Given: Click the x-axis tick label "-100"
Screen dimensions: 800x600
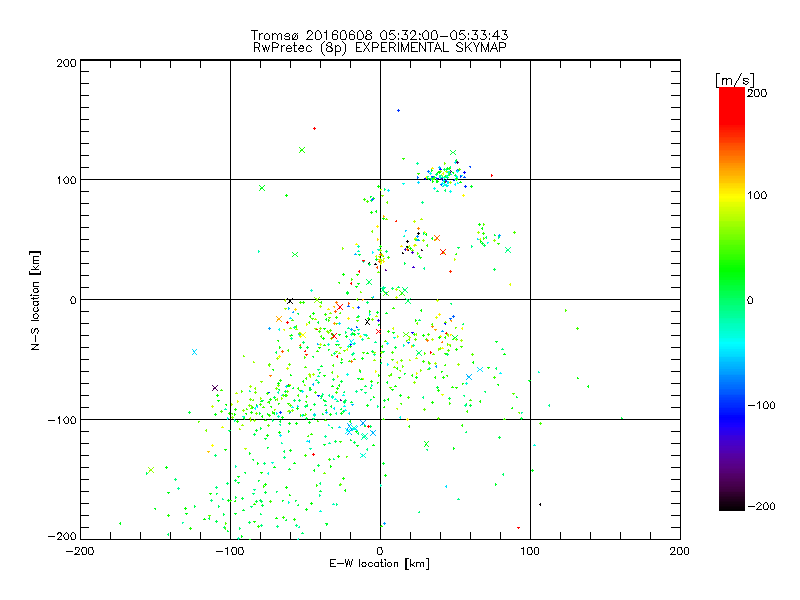Looking at the screenshot, I should [230, 551].
